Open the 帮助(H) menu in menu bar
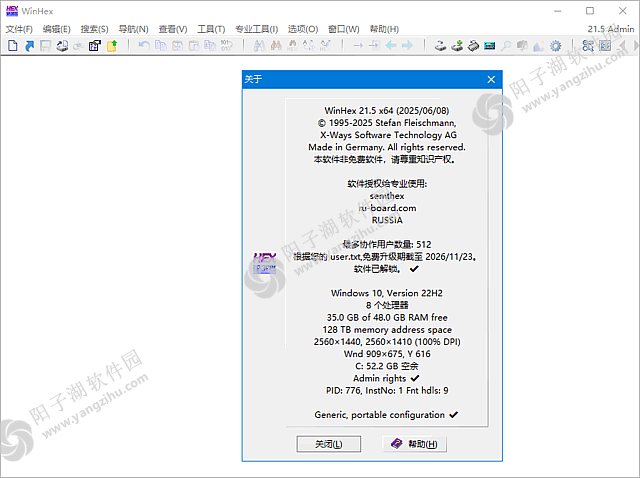 click(x=384, y=29)
